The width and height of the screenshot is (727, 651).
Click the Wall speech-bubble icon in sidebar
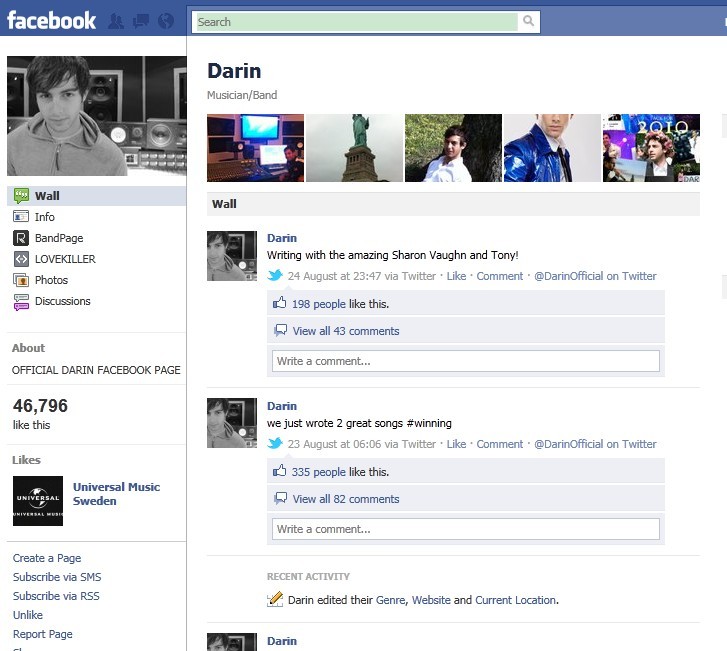[21, 196]
